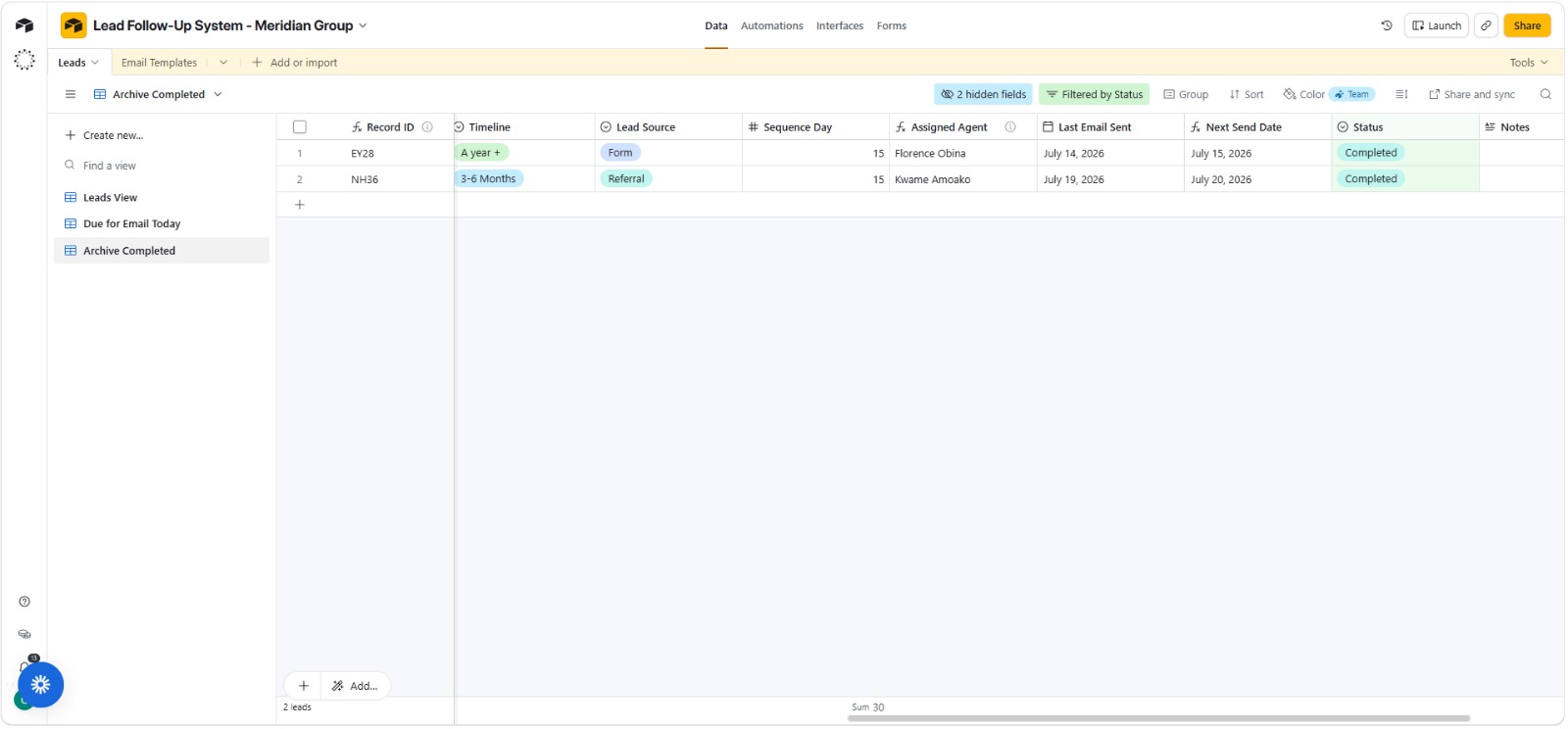
Task: Click the bottom plus add record button
Action: click(x=304, y=686)
